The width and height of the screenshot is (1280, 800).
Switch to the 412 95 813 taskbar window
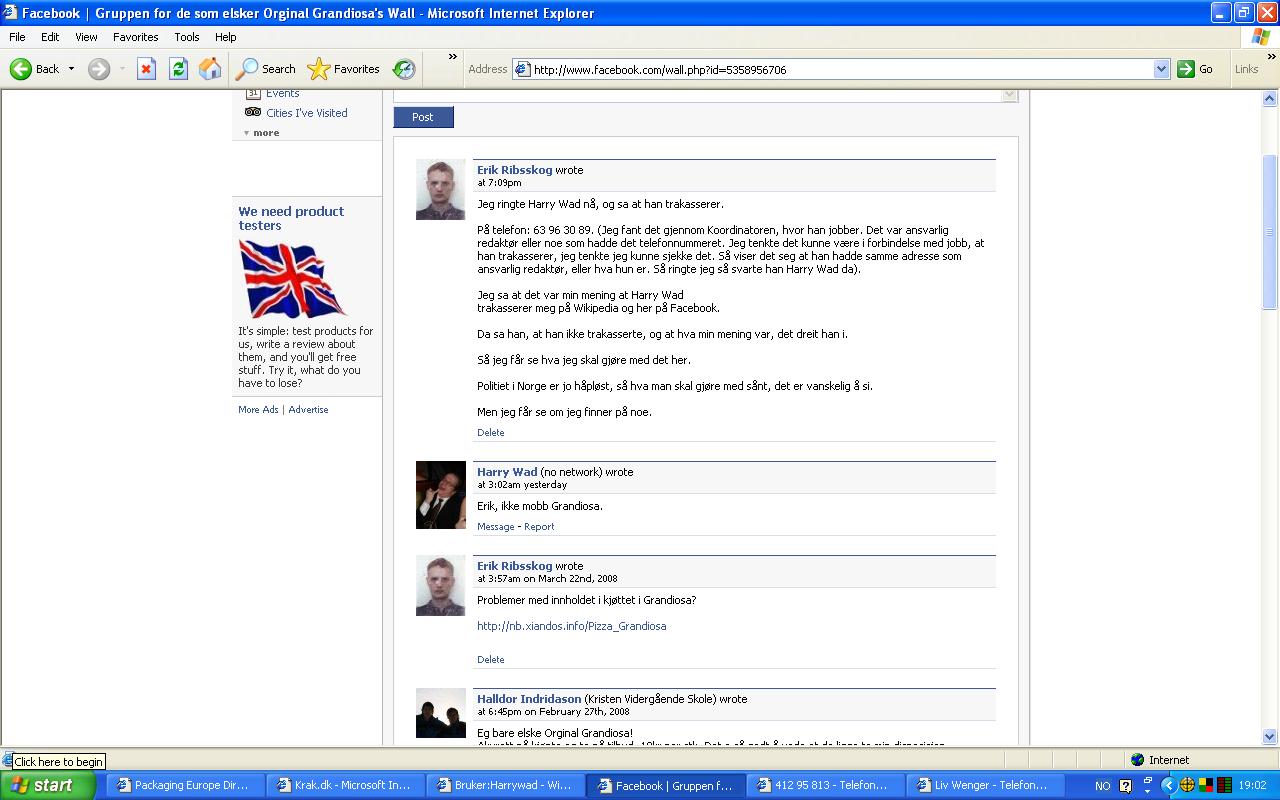pos(825,786)
